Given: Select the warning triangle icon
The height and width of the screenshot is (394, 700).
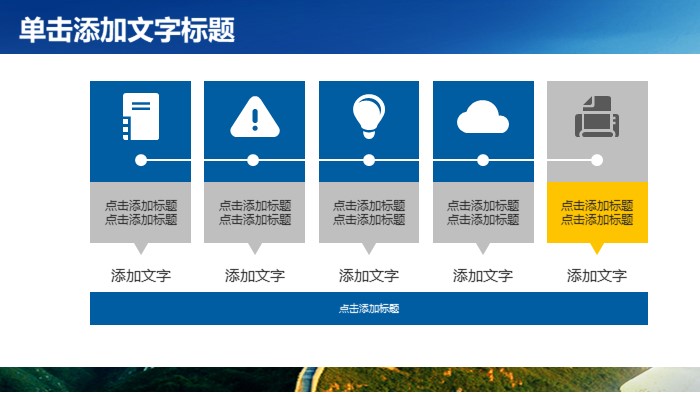Looking at the screenshot, I should (255, 116).
